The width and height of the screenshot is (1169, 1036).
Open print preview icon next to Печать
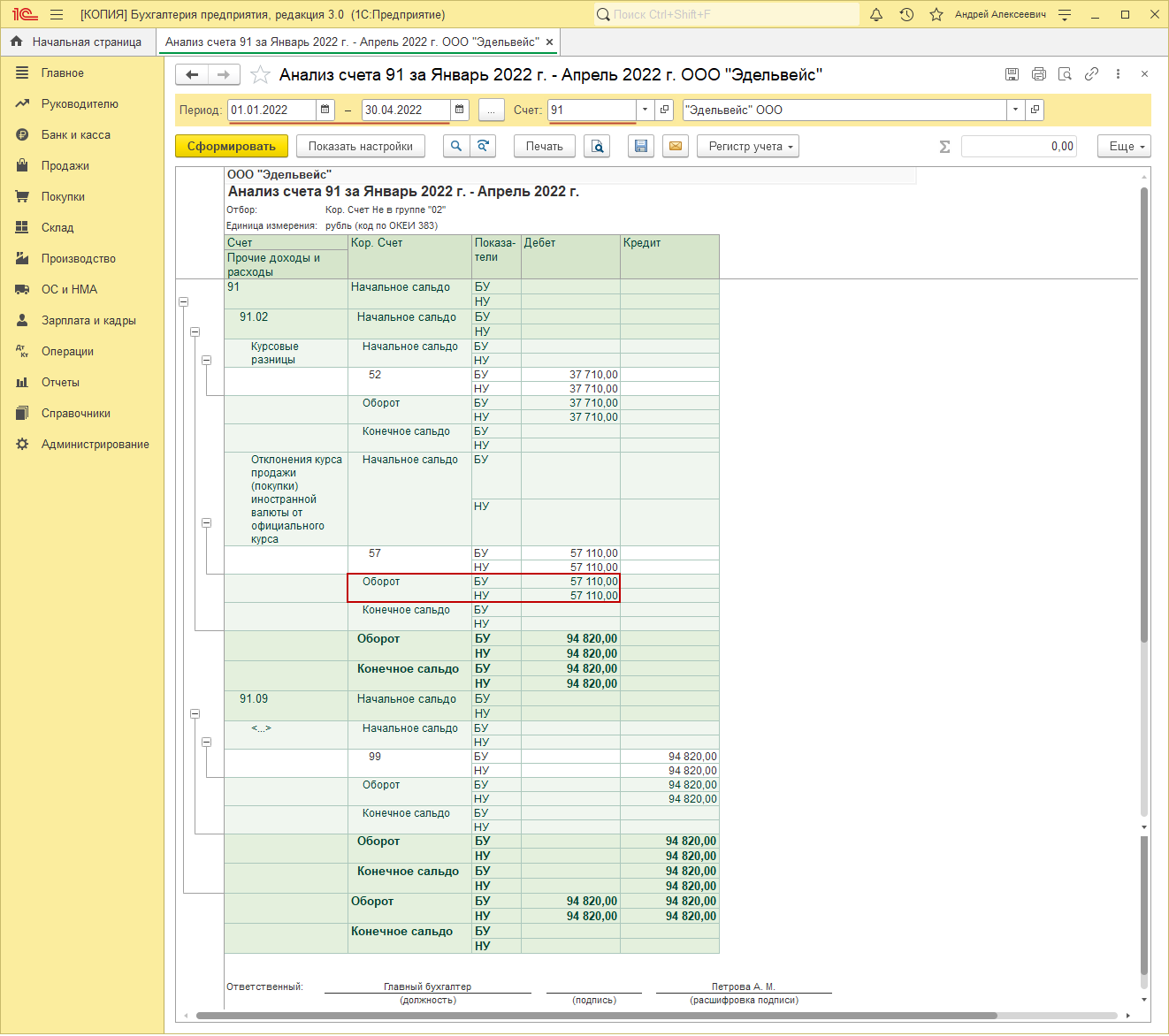point(597,147)
